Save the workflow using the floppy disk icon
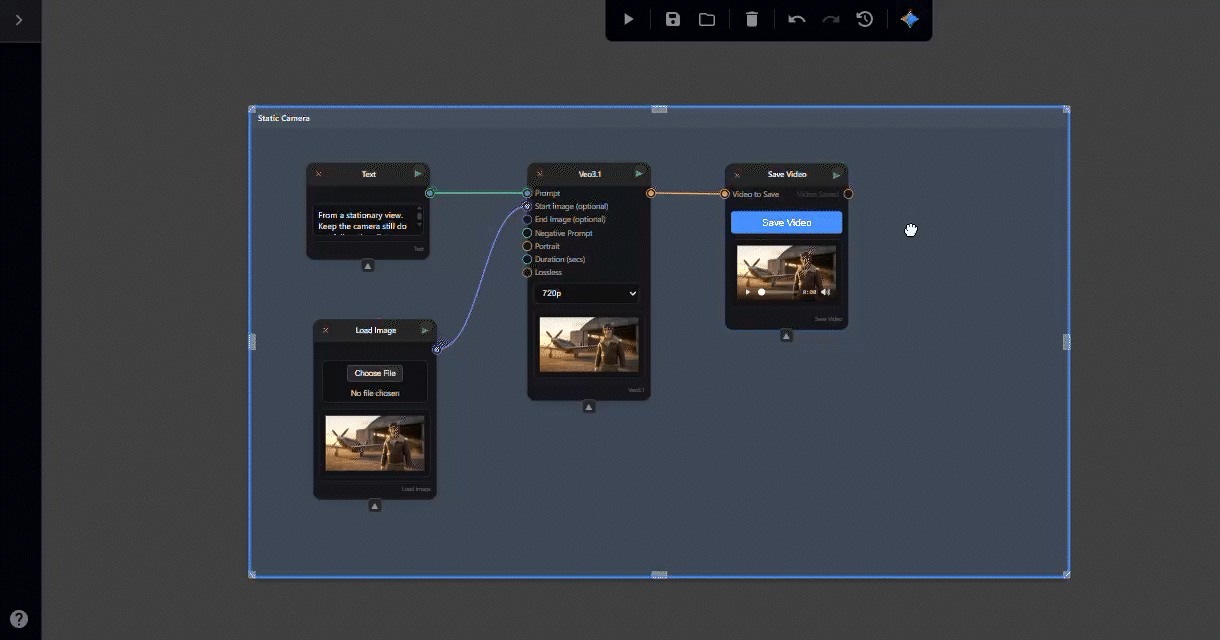Viewport: 1220px width, 640px height. 673,19
